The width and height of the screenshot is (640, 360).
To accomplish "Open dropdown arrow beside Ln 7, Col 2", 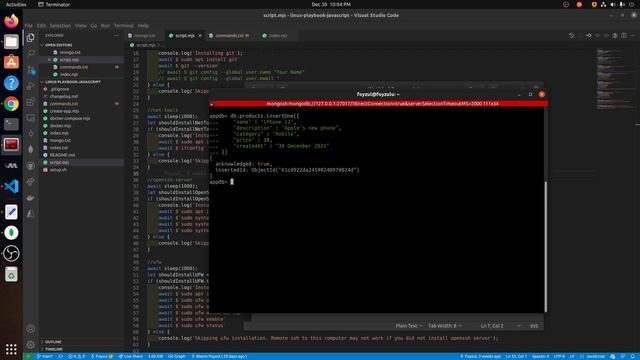I will [519, 326].
